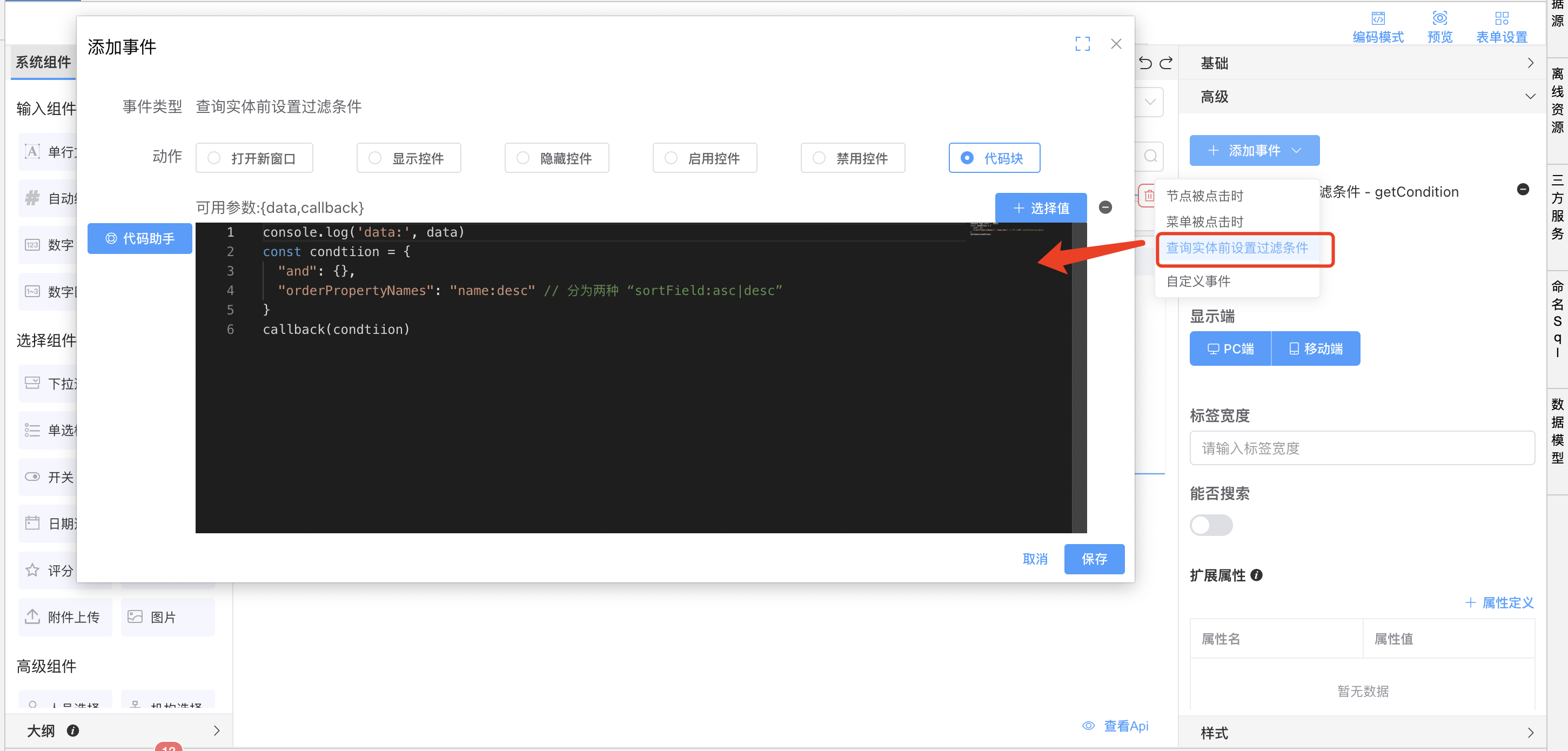Click the 预览 preview eye icon
Viewport: 1568px width, 751px height.
1439,19
